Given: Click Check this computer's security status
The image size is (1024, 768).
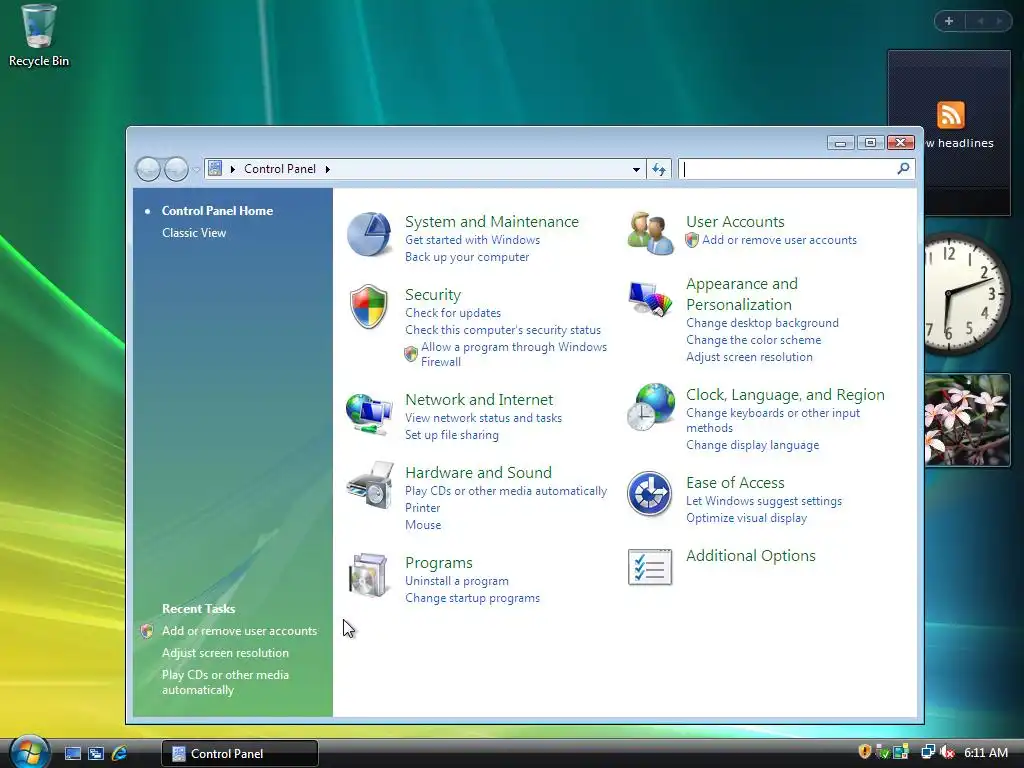Looking at the screenshot, I should [502, 330].
